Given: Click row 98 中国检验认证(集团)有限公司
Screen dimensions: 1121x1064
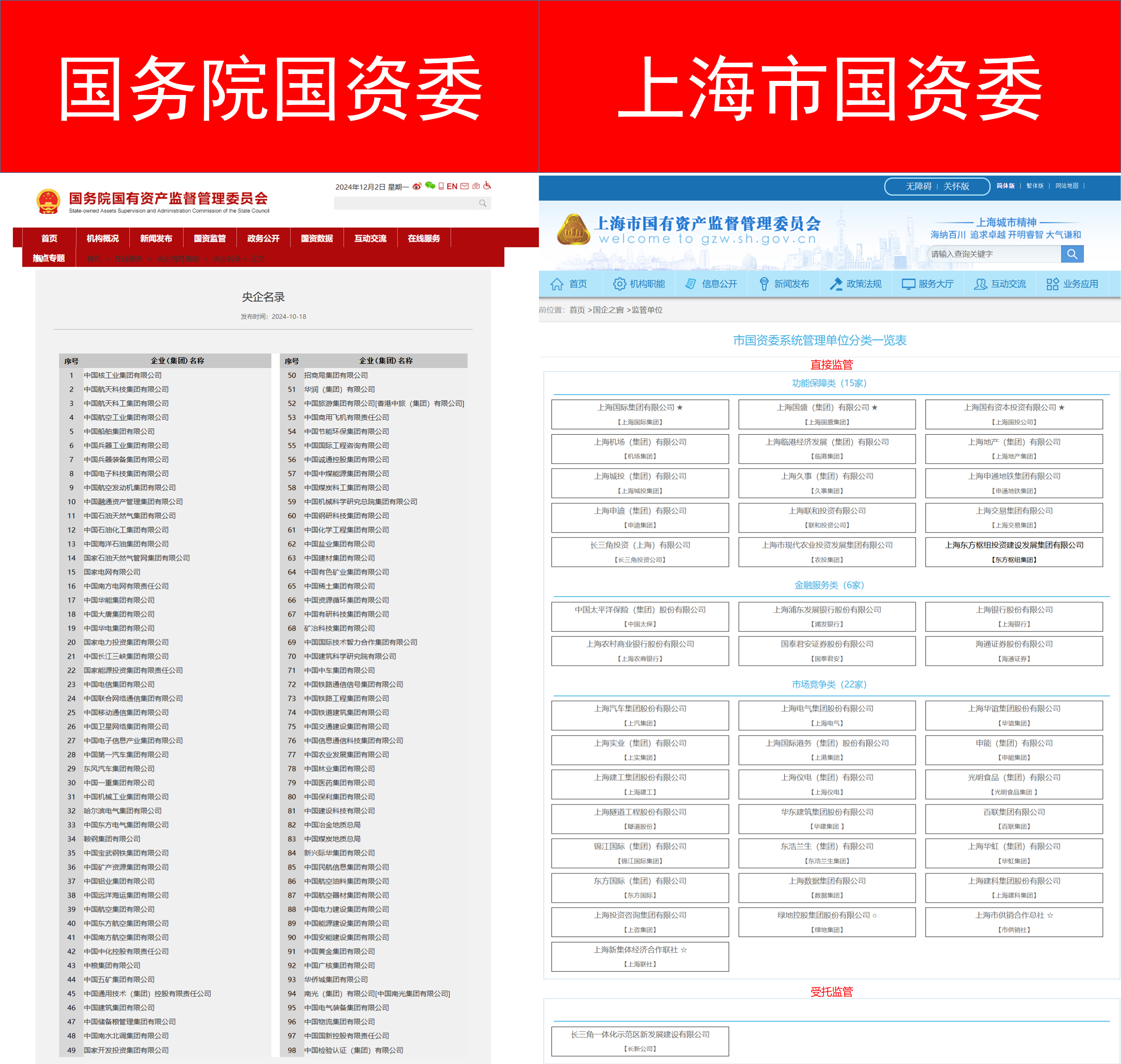Looking at the screenshot, I should tap(374, 1051).
